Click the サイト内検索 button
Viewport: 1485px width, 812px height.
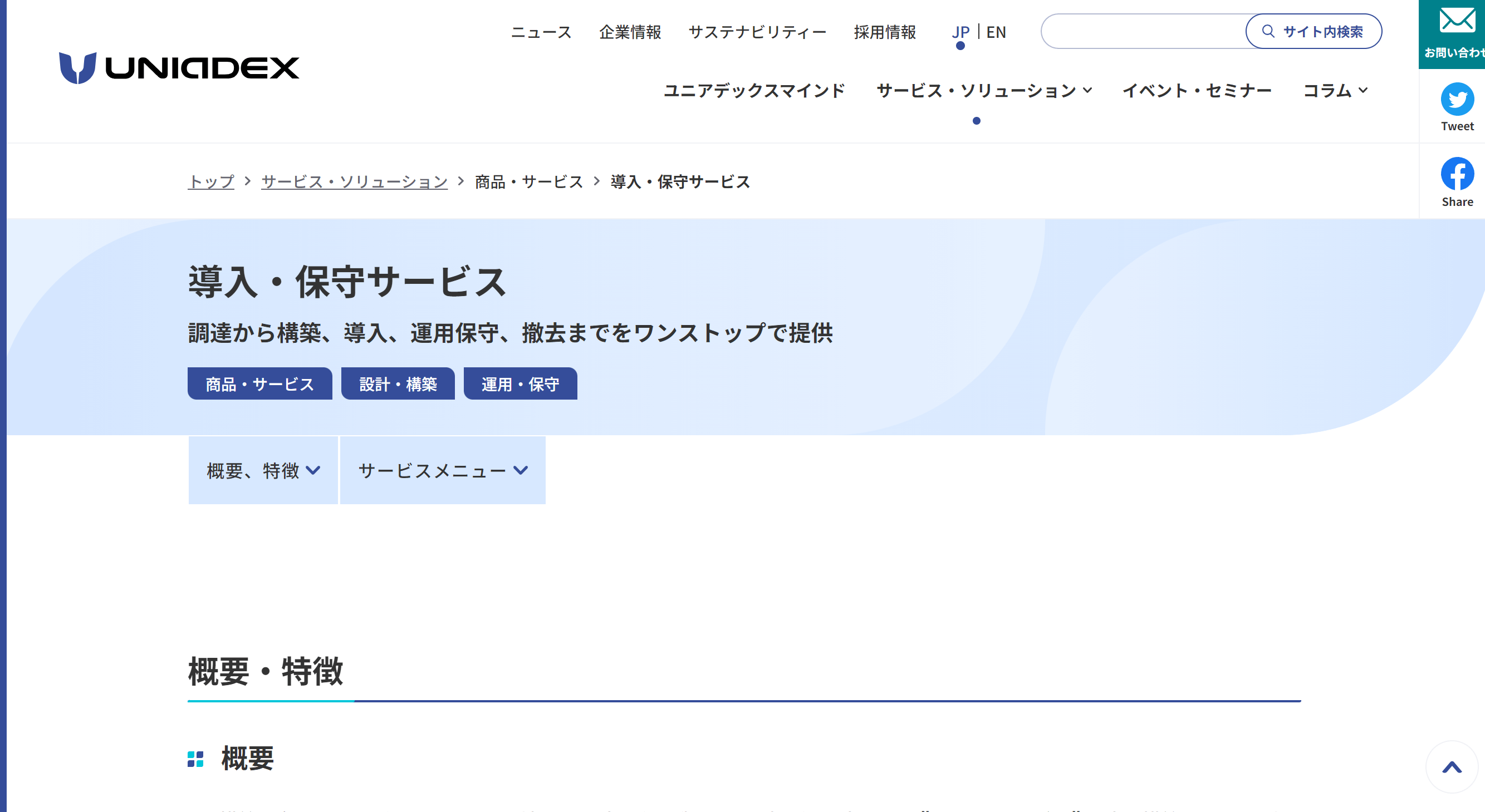pos(1314,31)
